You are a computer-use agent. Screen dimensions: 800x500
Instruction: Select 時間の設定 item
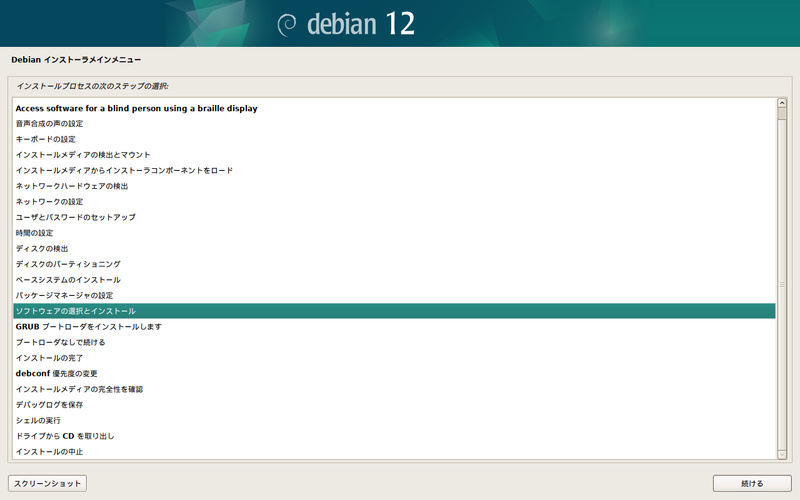[35, 232]
